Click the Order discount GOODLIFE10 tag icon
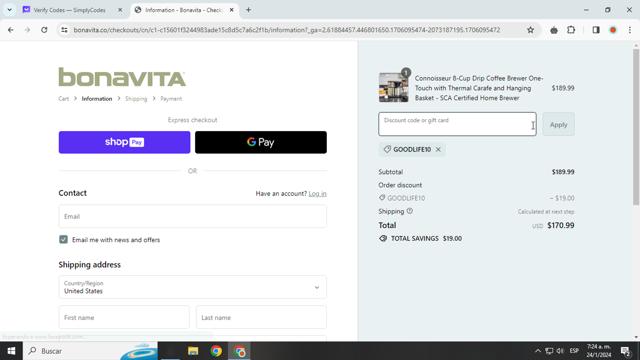This screenshot has width=640, height=360. [x=382, y=198]
